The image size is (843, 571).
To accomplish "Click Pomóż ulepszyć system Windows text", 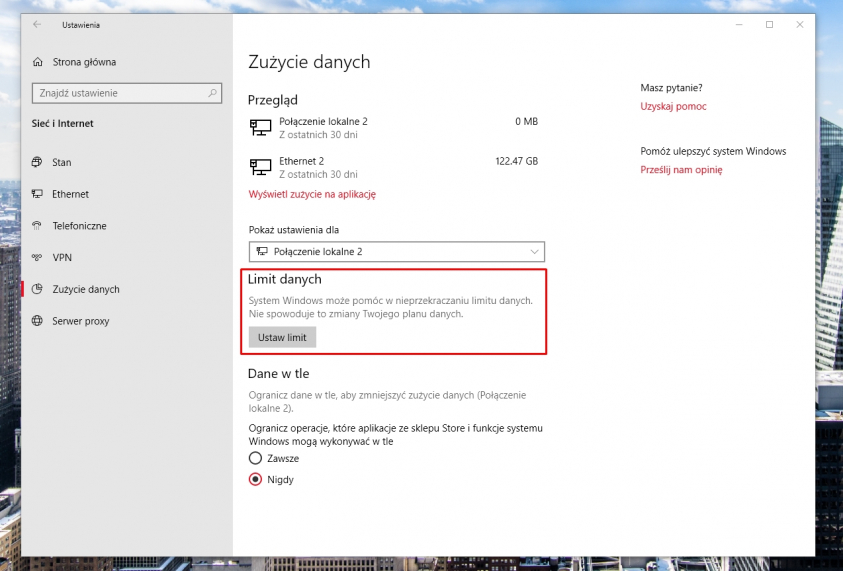I will (x=713, y=151).
